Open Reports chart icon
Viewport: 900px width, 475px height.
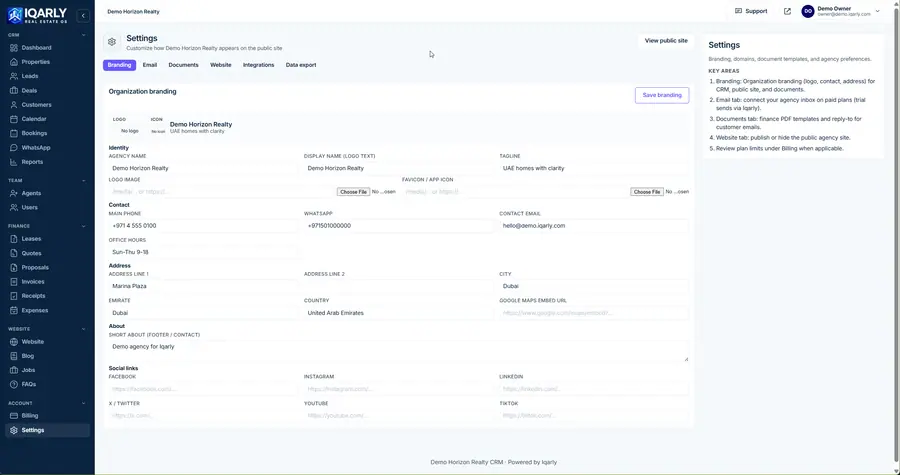[14, 162]
